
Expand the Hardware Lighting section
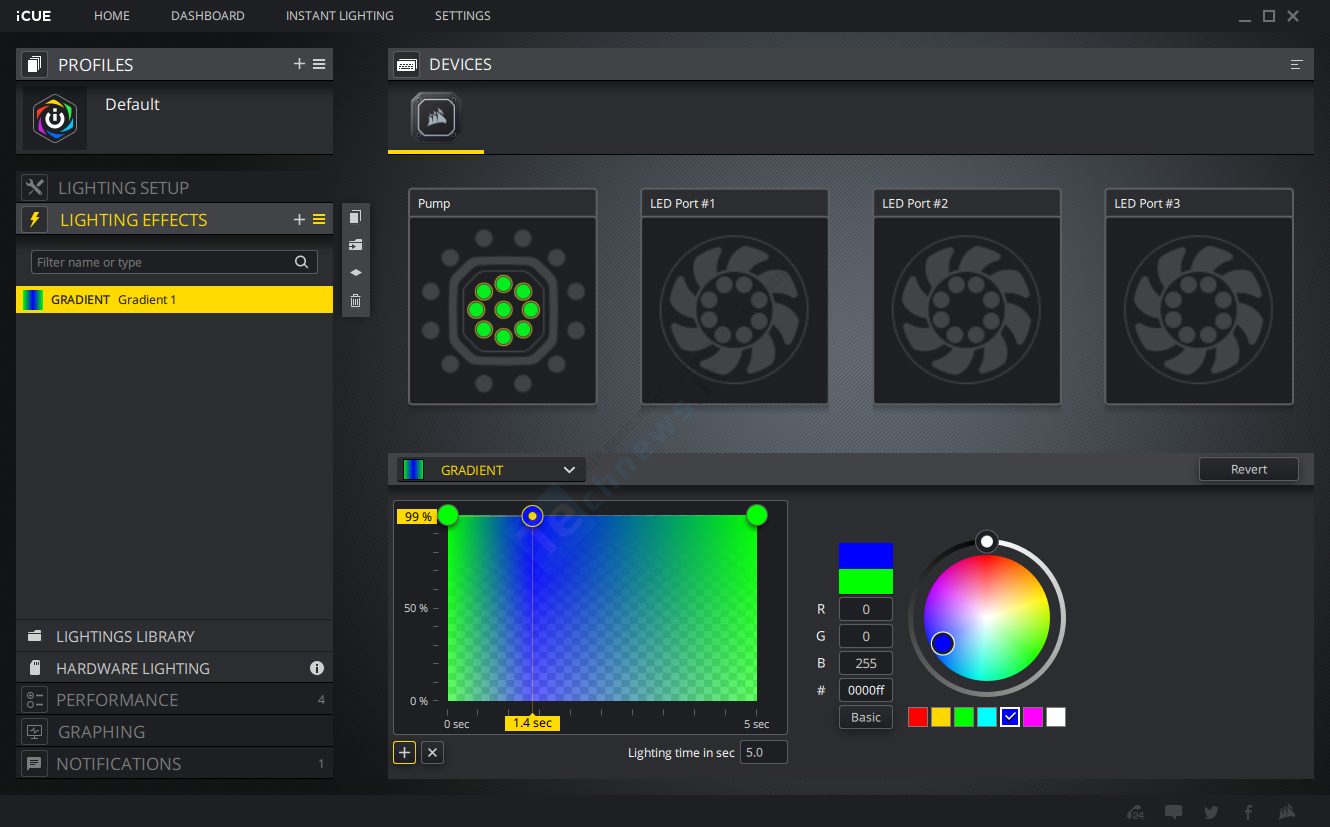pos(174,668)
